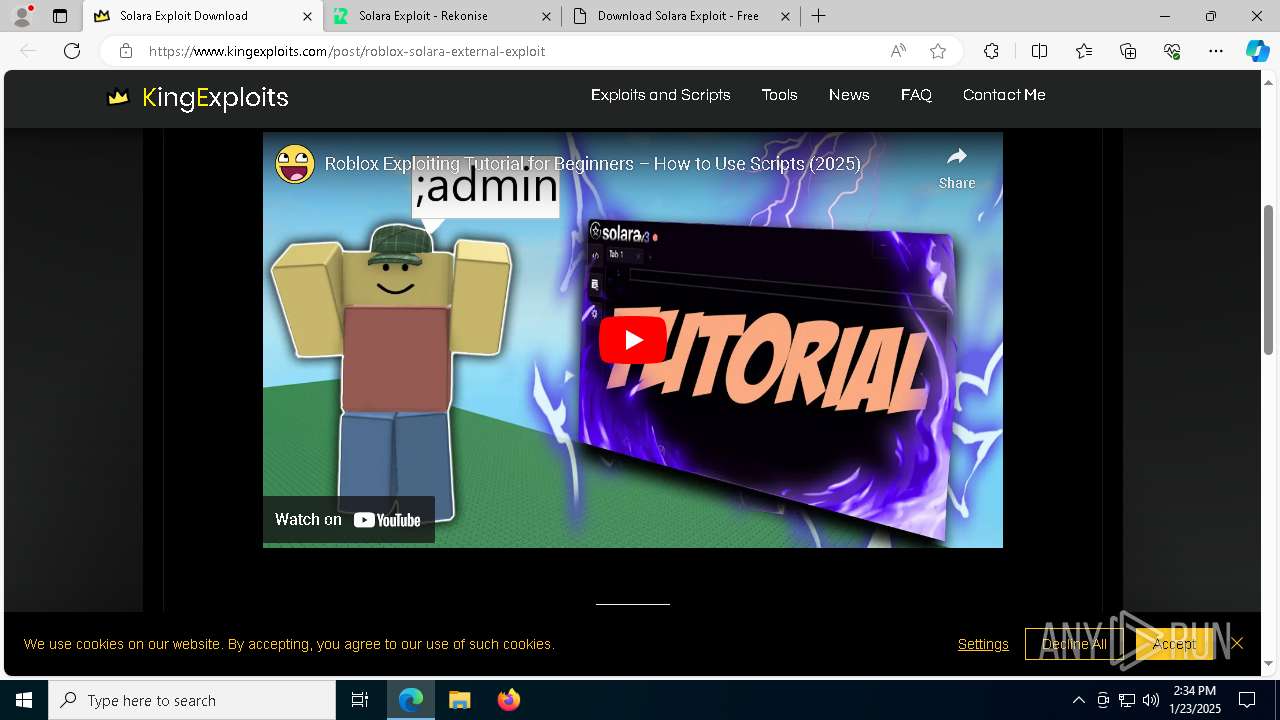Open the network tray icon

1127,700
